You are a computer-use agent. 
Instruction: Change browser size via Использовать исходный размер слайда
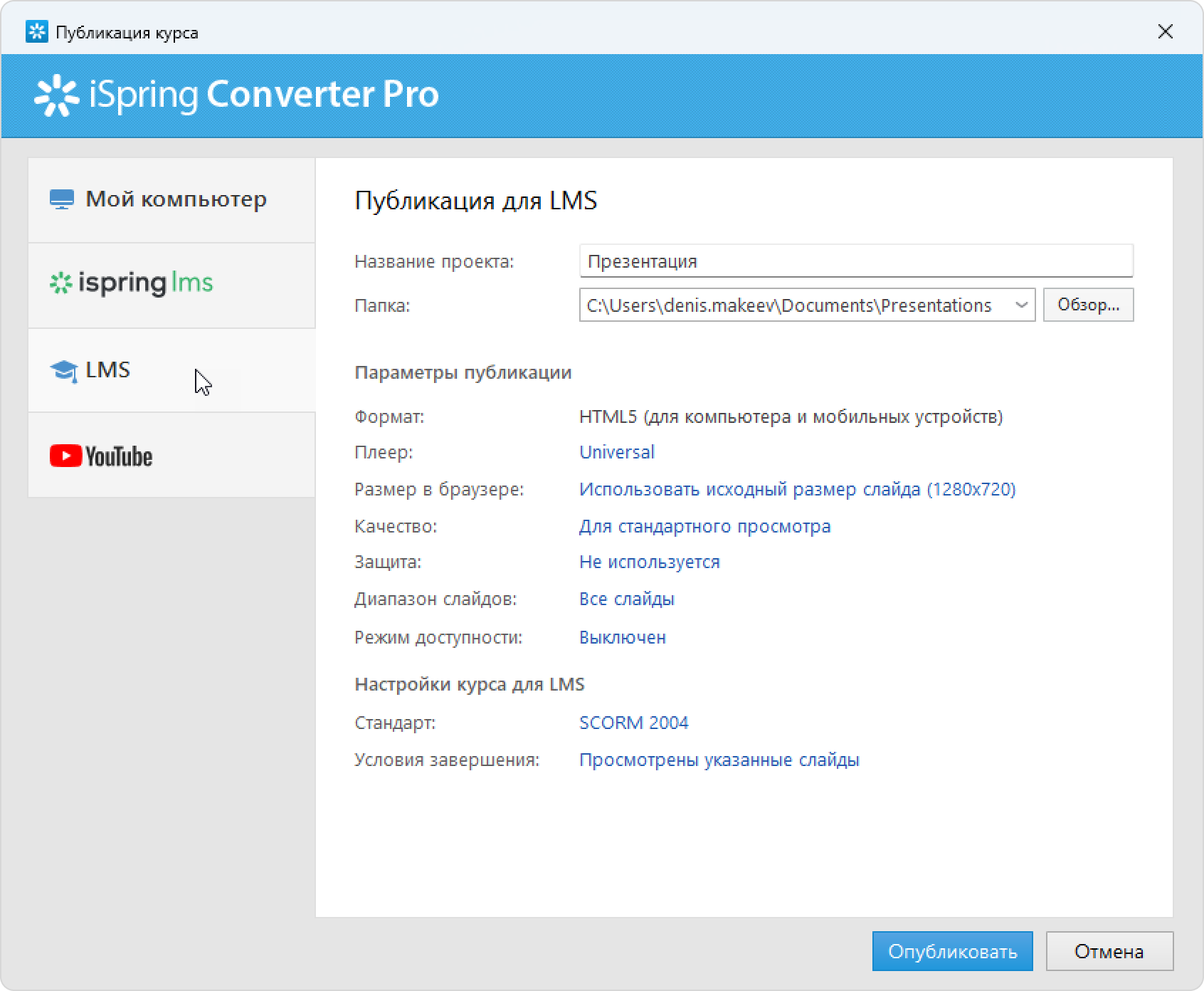798,489
